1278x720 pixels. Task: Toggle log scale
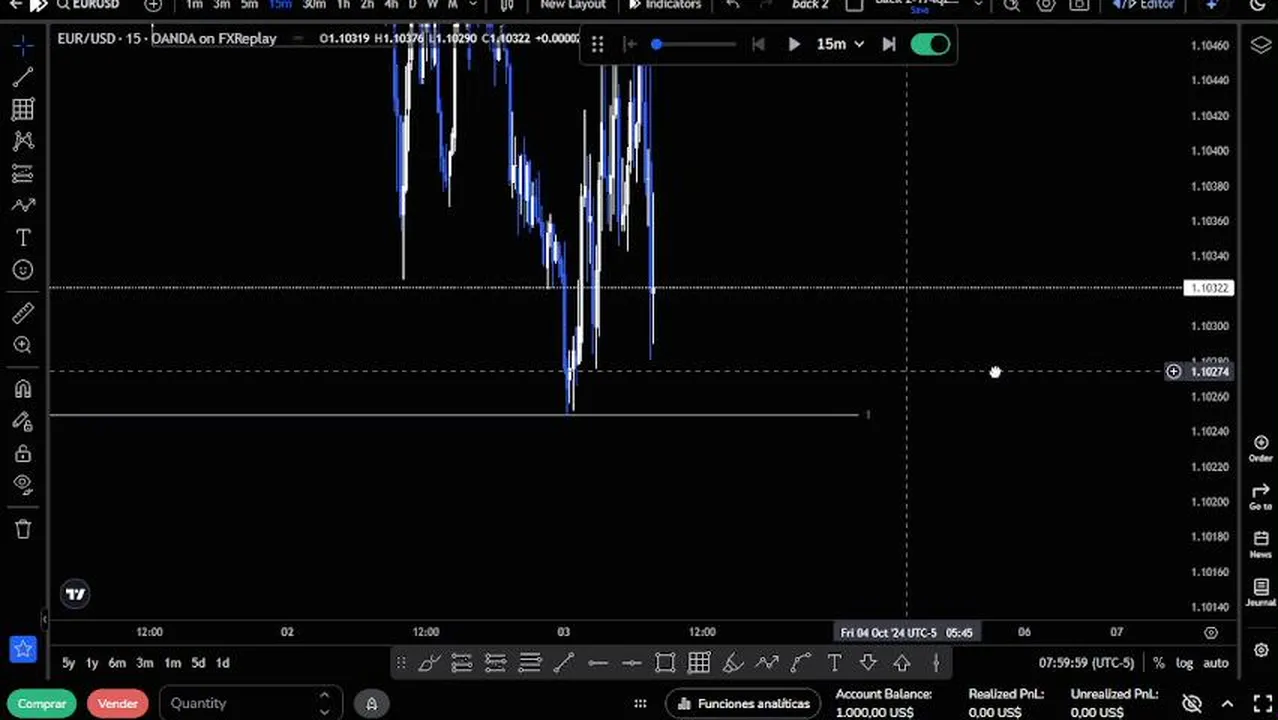(x=1184, y=663)
